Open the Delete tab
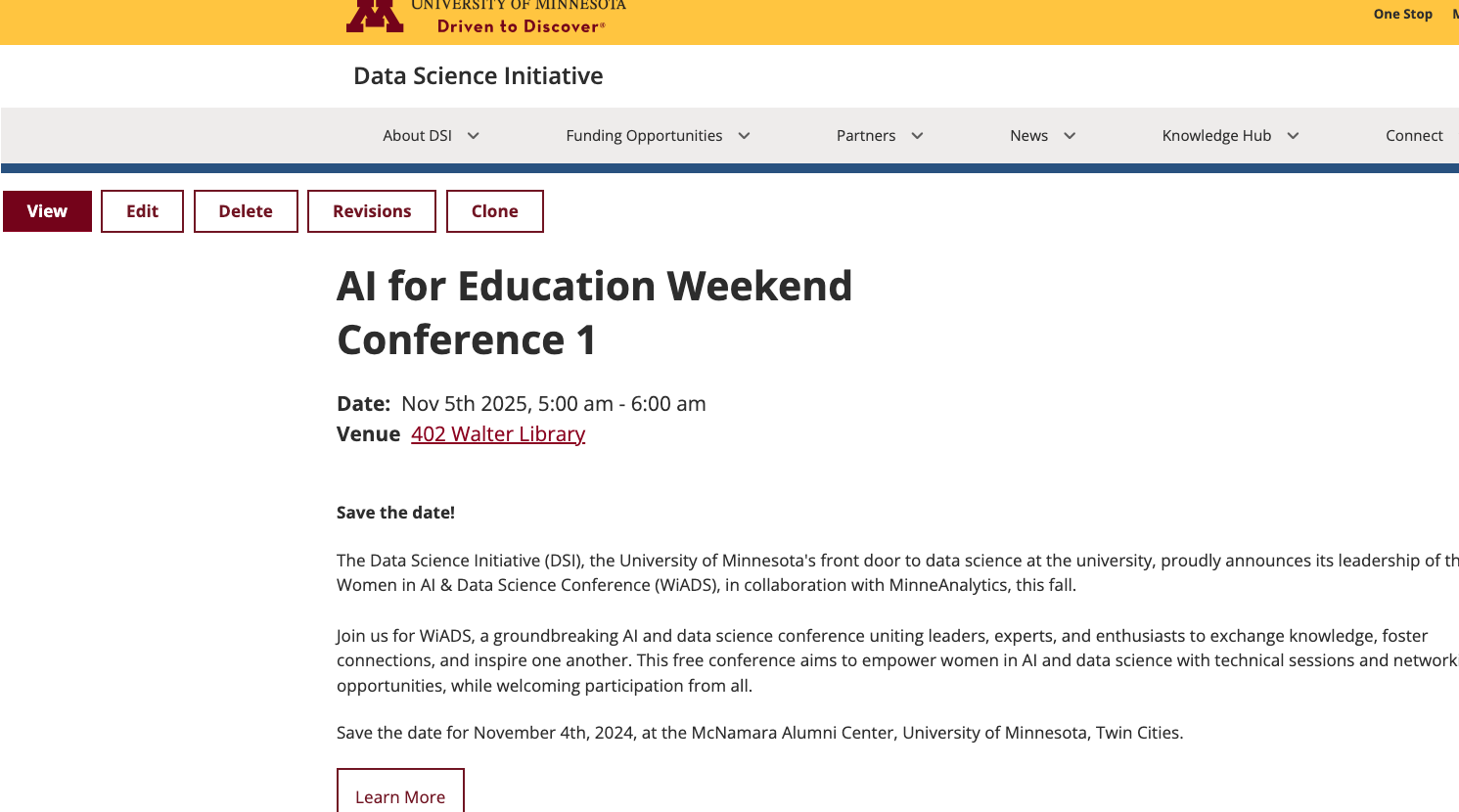 click(246, 211)
